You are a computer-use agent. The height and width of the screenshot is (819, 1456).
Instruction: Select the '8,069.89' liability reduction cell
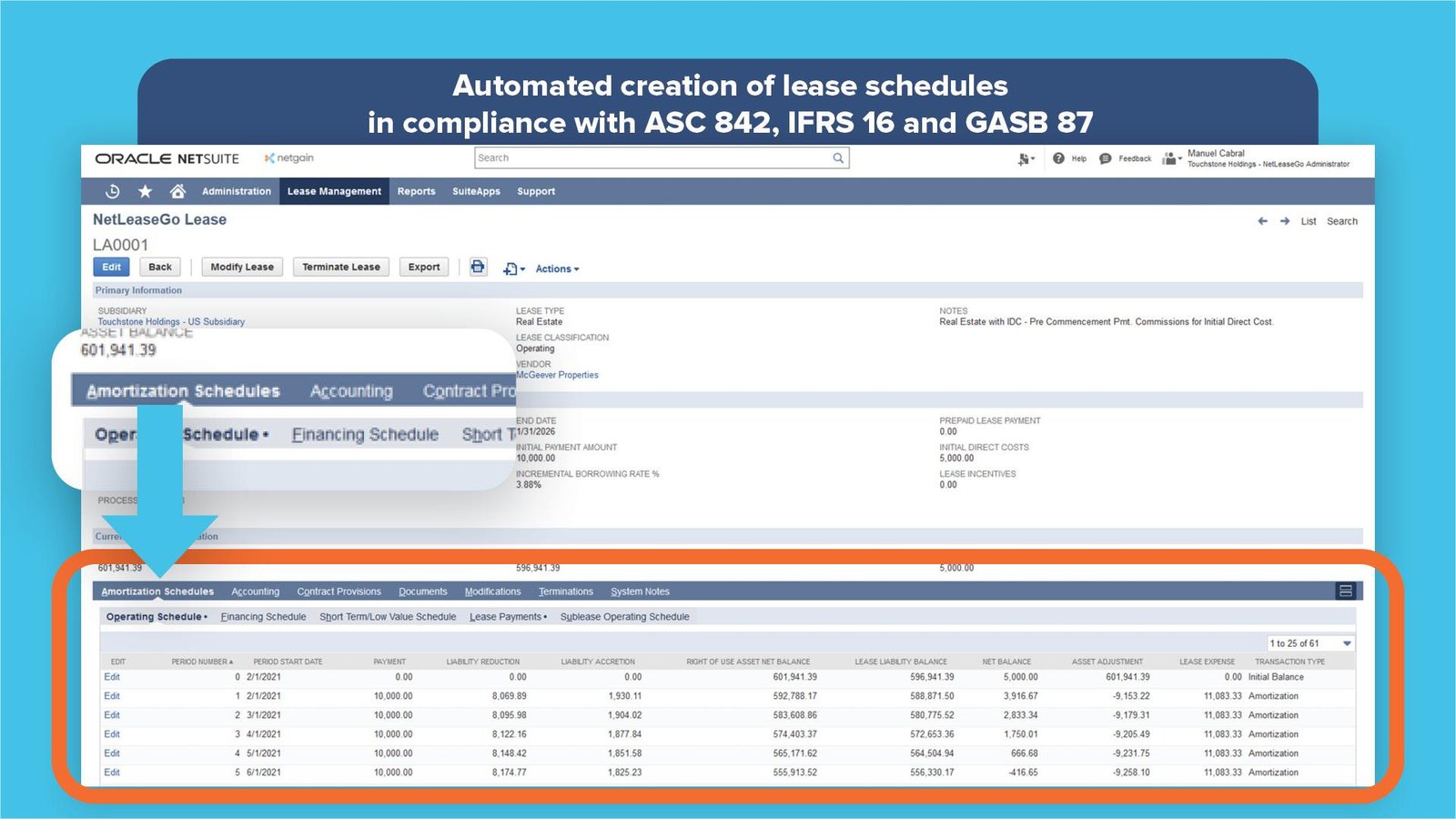510,696
